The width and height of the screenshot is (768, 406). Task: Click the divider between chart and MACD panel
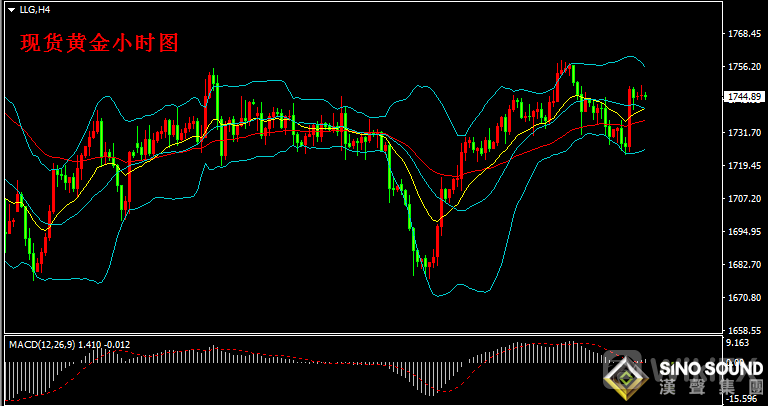360,335
